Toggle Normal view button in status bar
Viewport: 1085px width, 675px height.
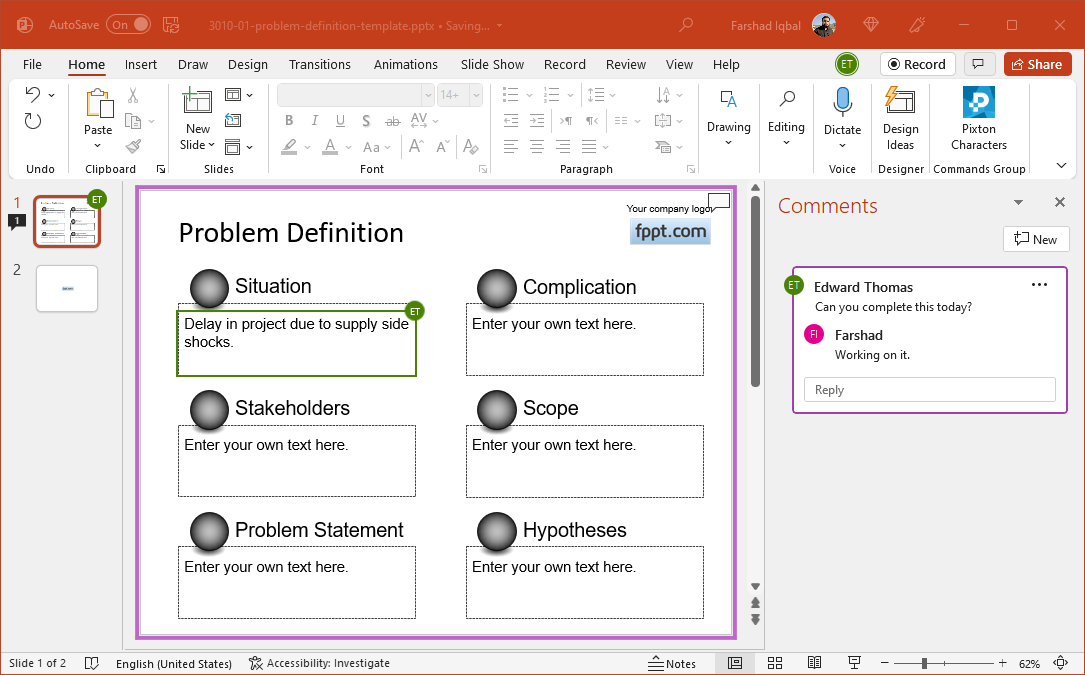coord(735,663)
